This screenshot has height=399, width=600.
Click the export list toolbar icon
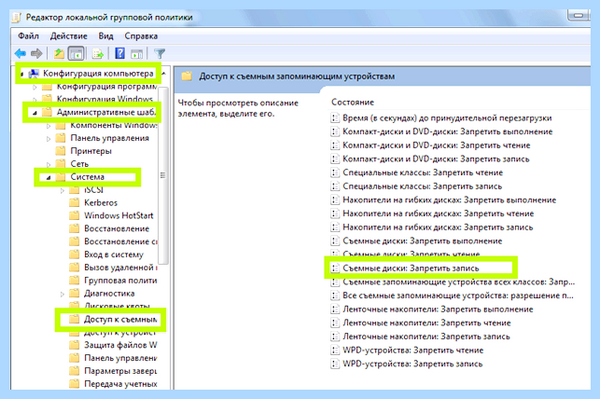(98, 54)
